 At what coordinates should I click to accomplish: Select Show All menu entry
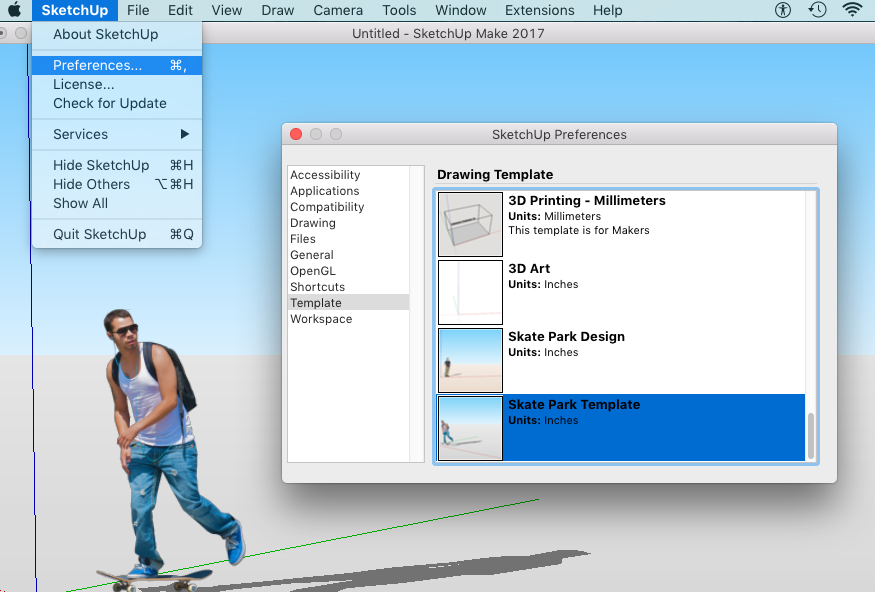point(117,203)
